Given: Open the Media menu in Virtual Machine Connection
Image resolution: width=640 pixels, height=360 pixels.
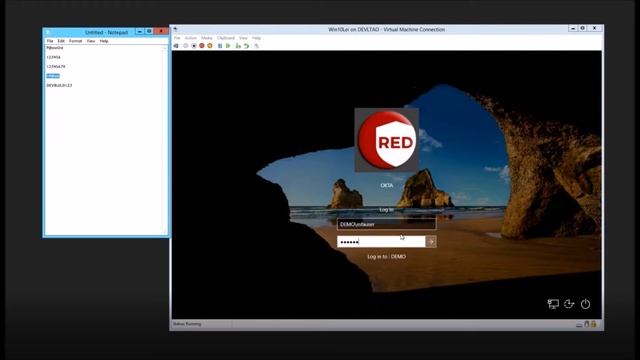Looking at the screenshot, I should [207, 38].
